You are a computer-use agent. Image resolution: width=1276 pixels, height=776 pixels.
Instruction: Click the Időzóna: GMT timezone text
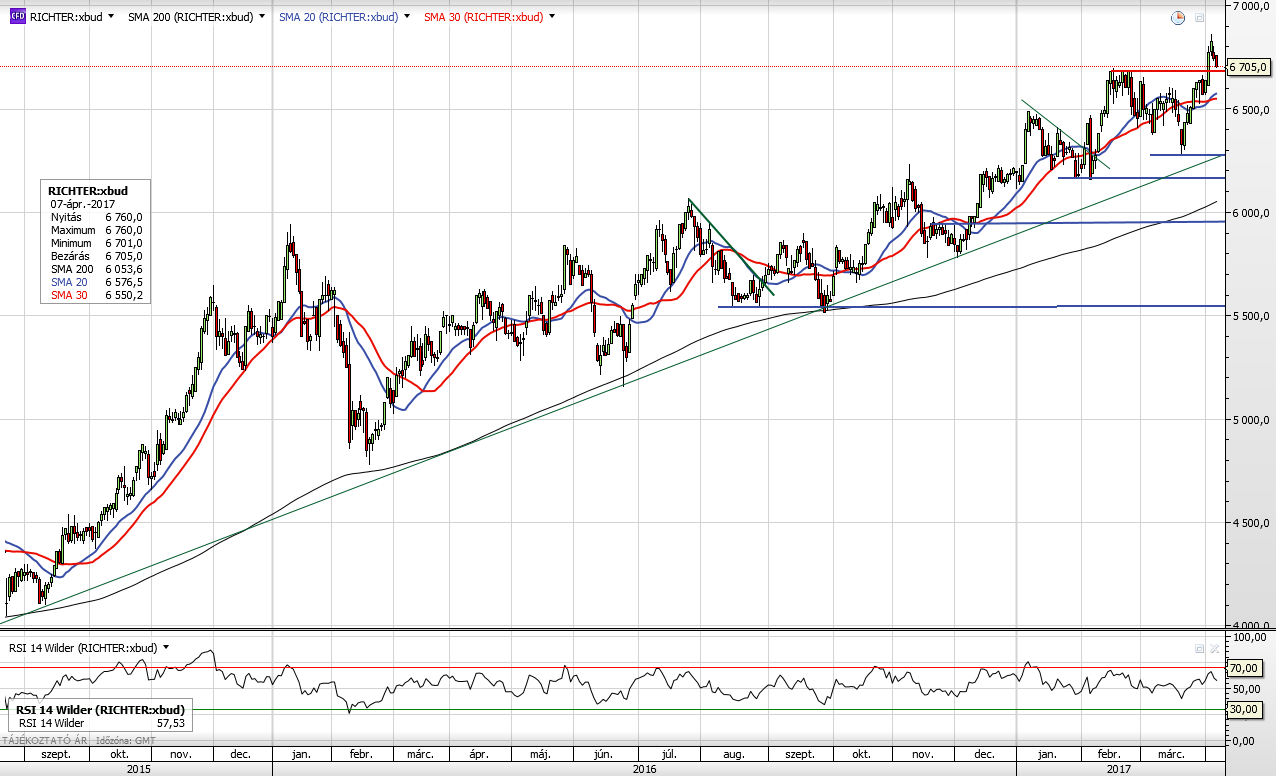pyautogui.click(x=124, y=740)
